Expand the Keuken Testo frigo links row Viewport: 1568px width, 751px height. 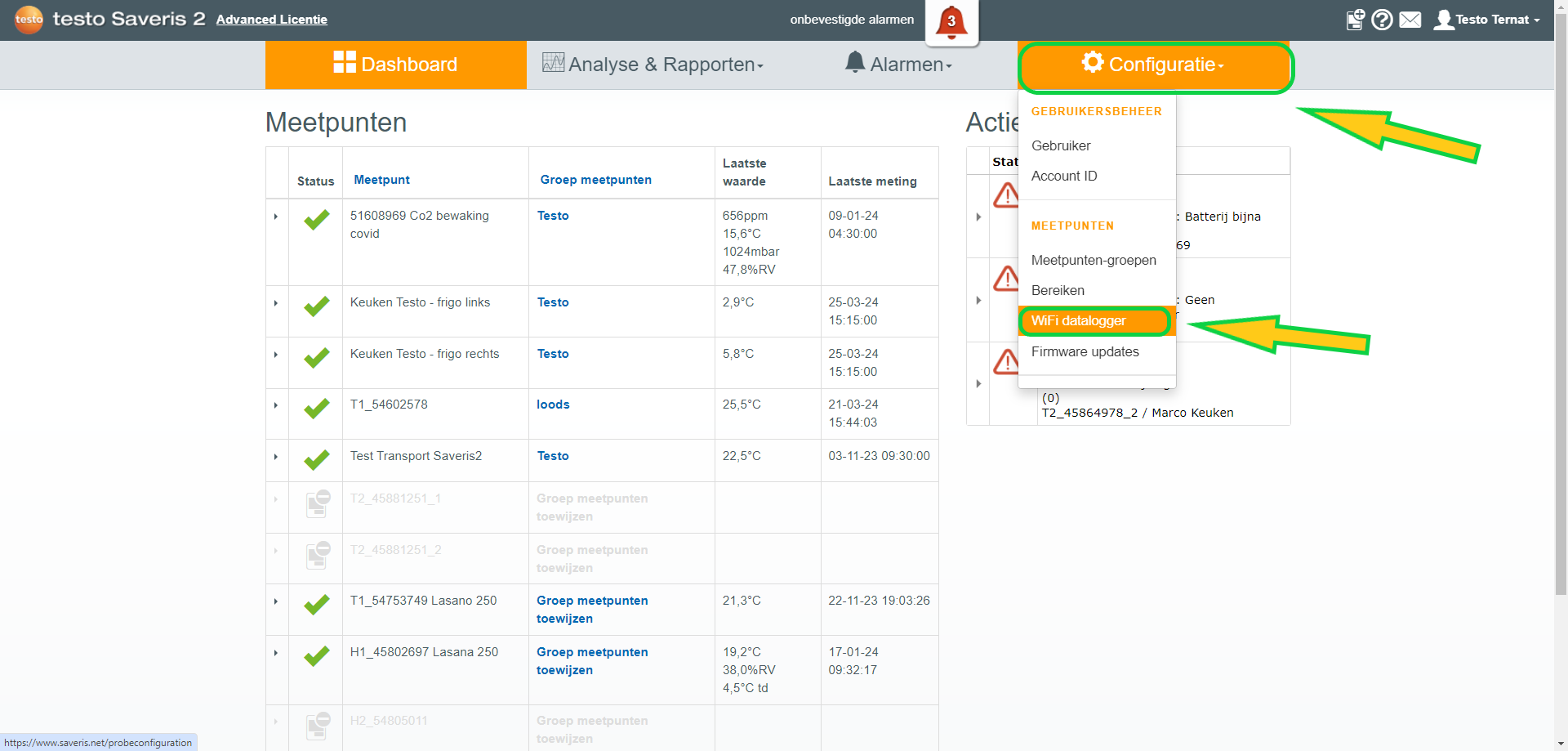coord(276,303)
